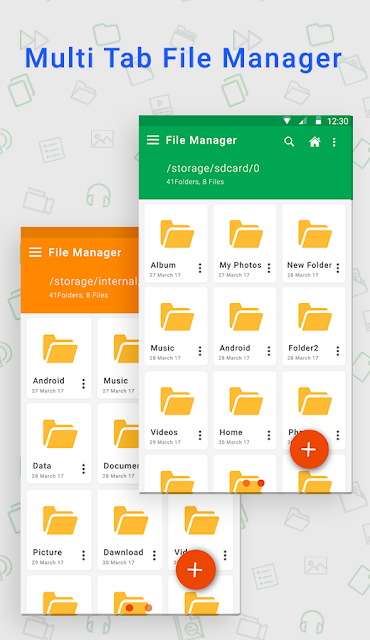Click the File Manager title in orange window

85,253
